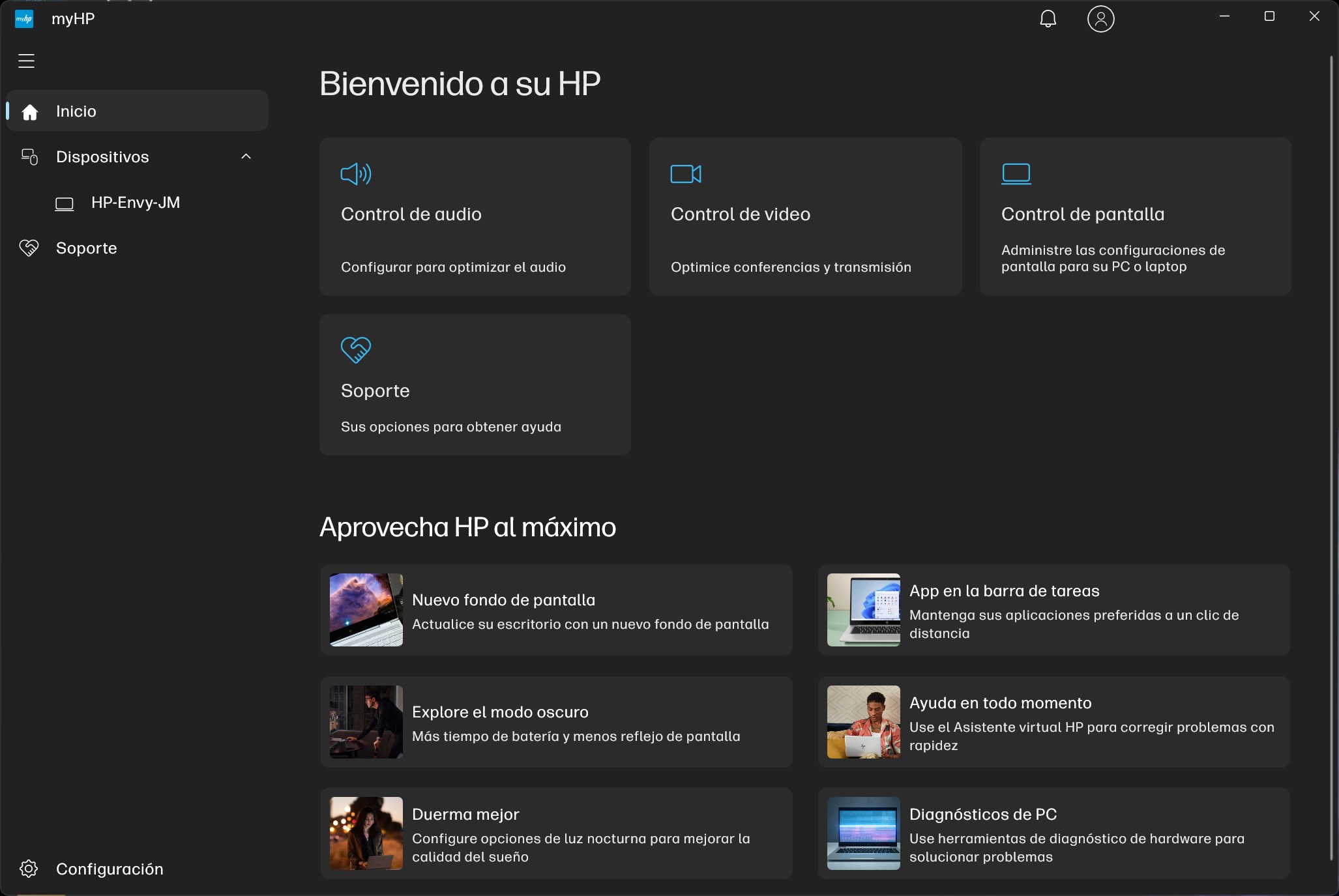Screen dimensions: 1339x896
Task: Open the Nuevo fondo de pantalla tip
Action: point(557,610)
